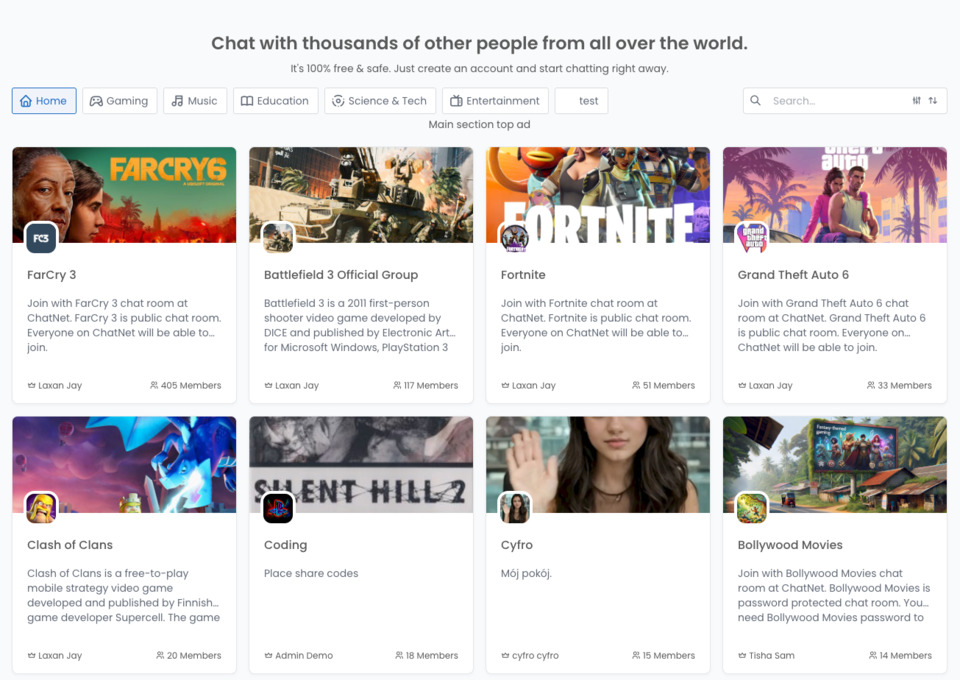This screenshot has height=680, width=960.
Task: Open the filter sliders icon in search bar
Action: tap(917, 101)
